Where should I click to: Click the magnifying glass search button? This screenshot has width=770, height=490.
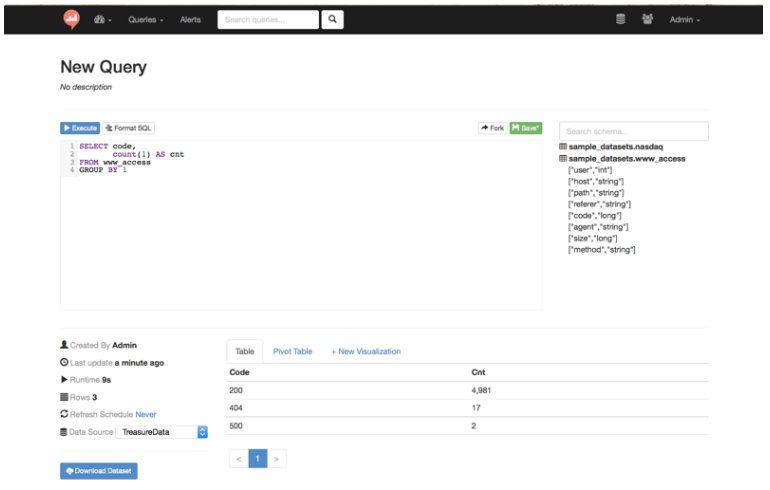[x=333, y=18]
